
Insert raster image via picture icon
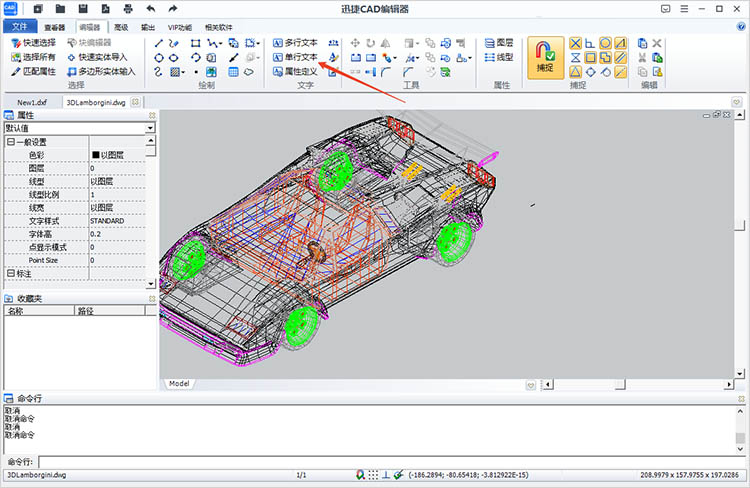211,72
